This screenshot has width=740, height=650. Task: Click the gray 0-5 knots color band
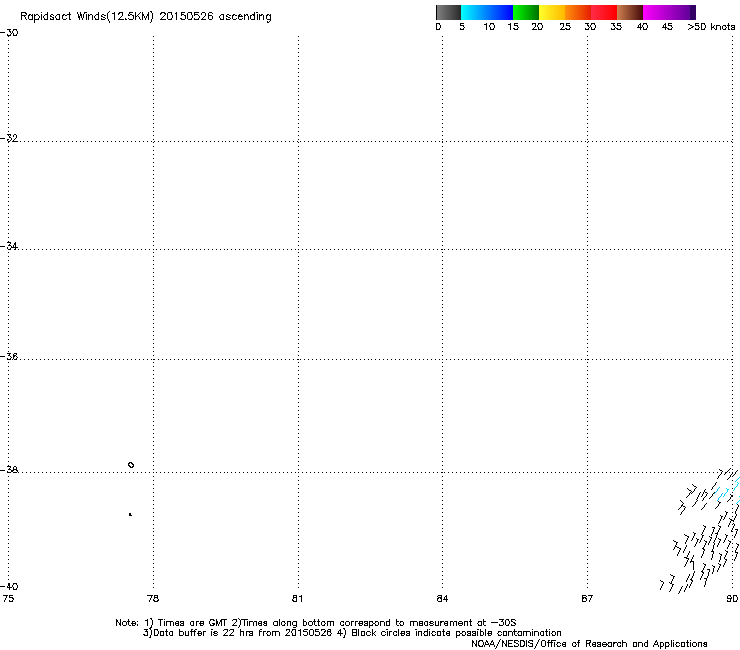click(x=448, y=12)
